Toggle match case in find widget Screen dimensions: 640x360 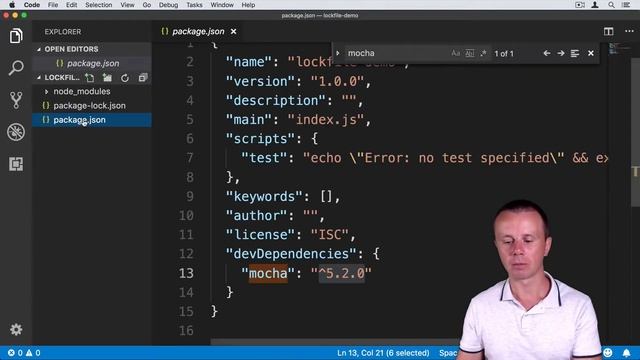tap(456, 53)
